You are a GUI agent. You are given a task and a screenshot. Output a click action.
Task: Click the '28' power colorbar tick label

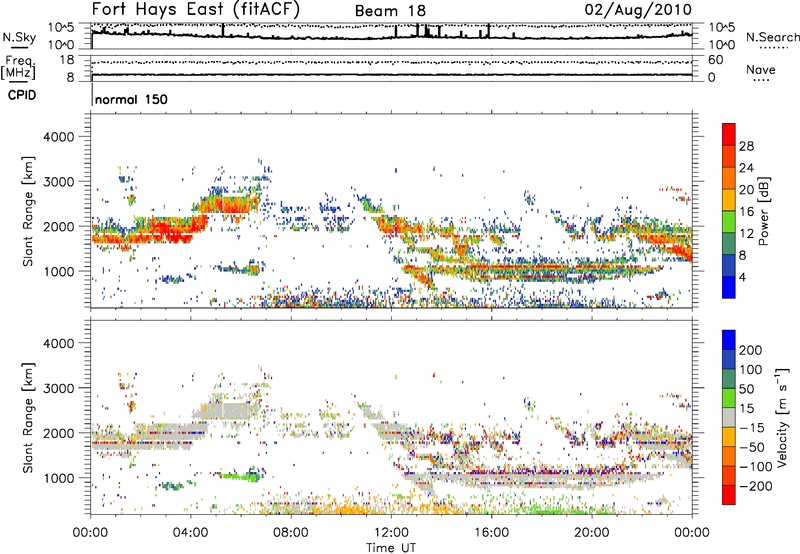[x=746, y=146]
